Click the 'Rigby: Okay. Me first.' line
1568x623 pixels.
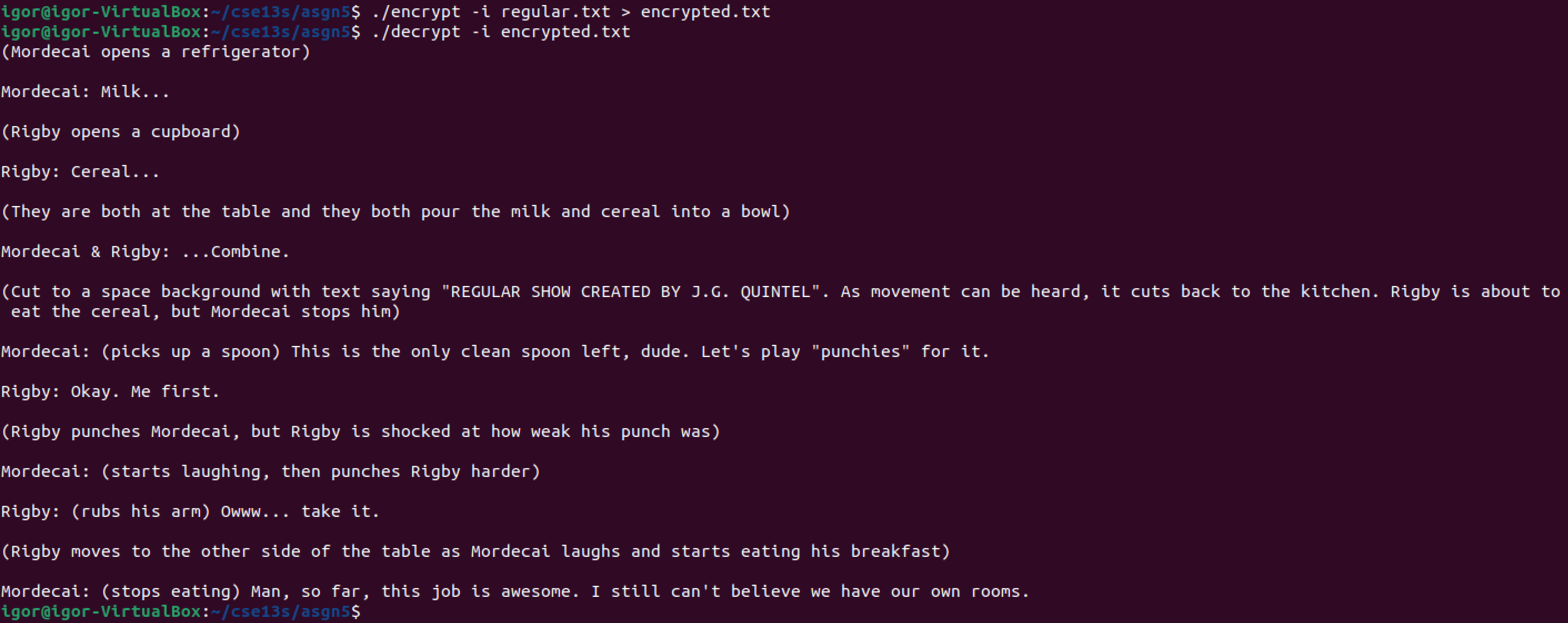coord(110,392)
